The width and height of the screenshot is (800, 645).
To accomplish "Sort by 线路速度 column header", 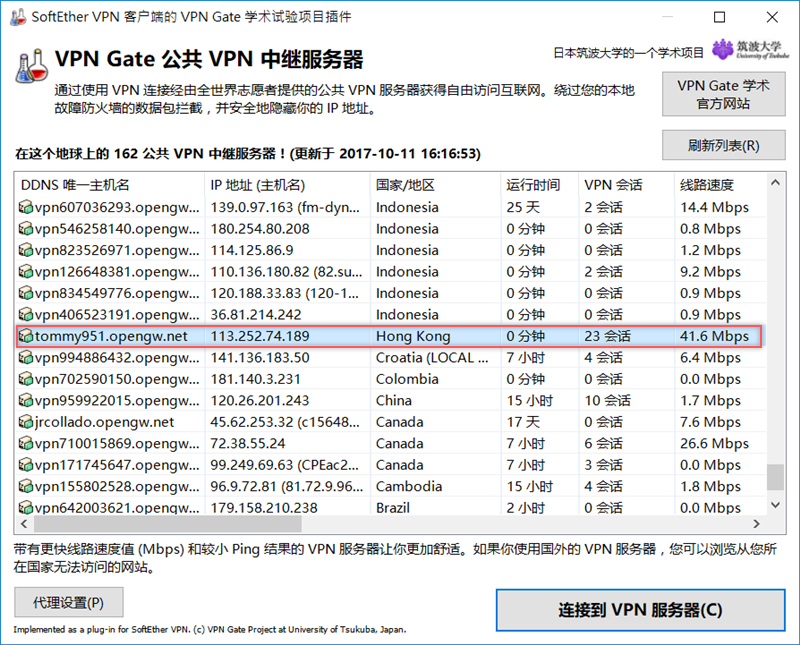I will pyautogui.click(x=720, y=185).
